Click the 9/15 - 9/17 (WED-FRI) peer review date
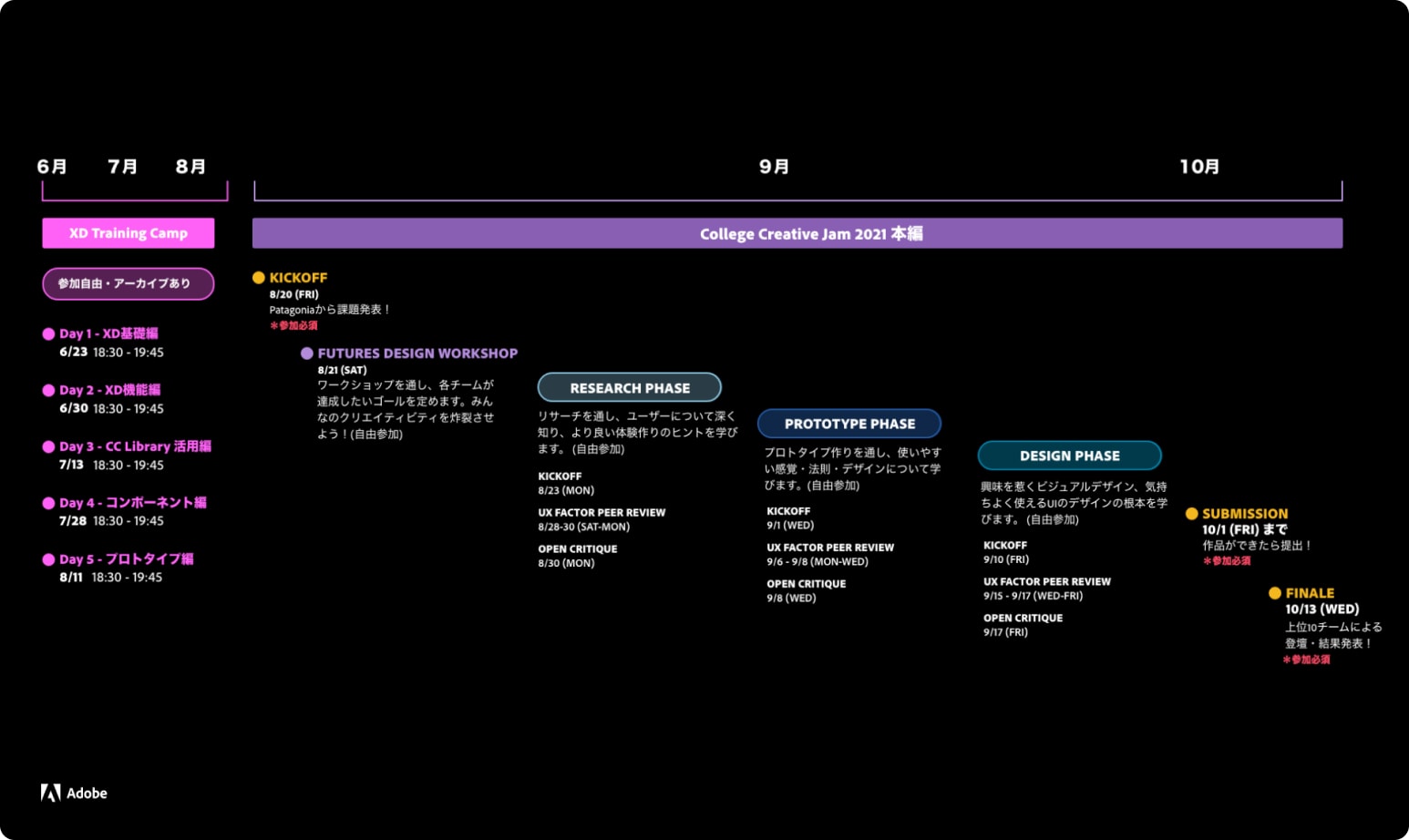This screenshot has width=1409, height=840. [x=1033, y=596]
